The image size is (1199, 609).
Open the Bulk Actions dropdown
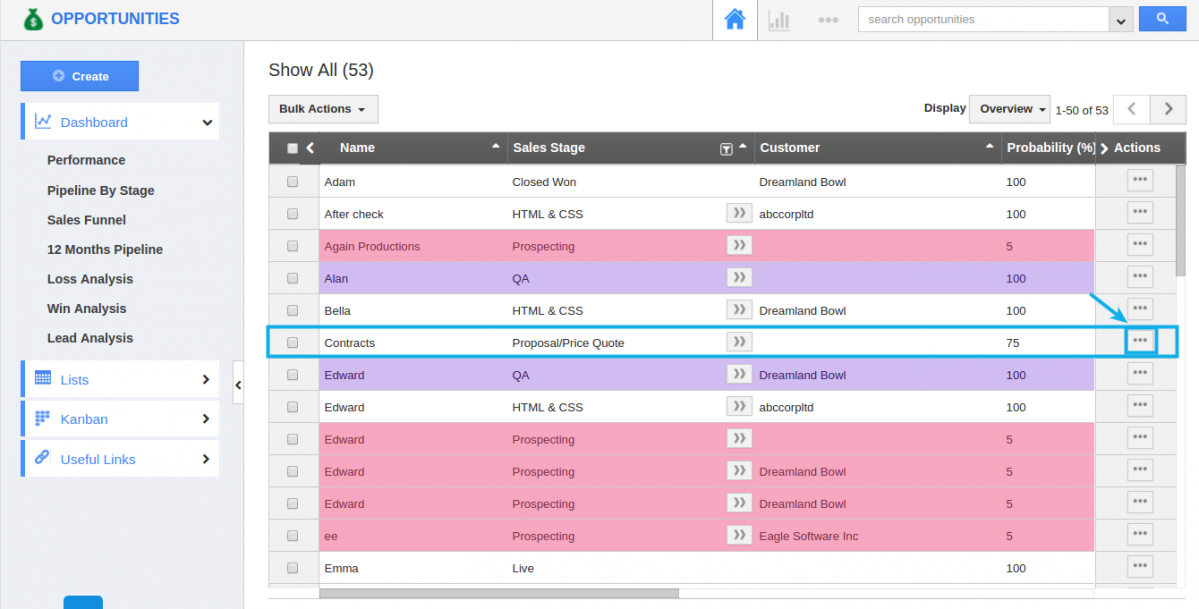322,109
